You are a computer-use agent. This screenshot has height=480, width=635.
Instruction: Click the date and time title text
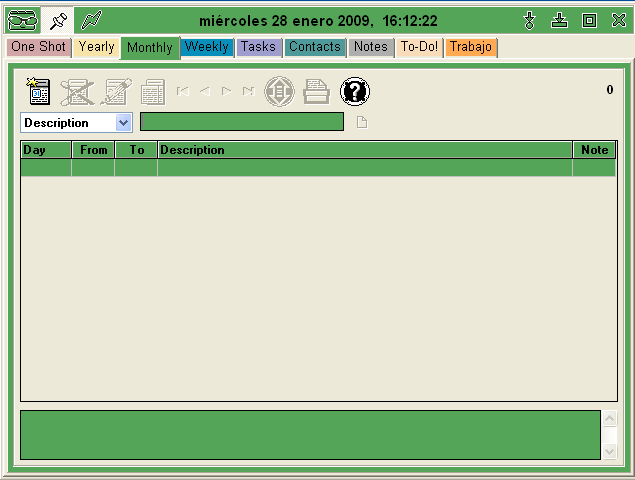pos(318,21)
